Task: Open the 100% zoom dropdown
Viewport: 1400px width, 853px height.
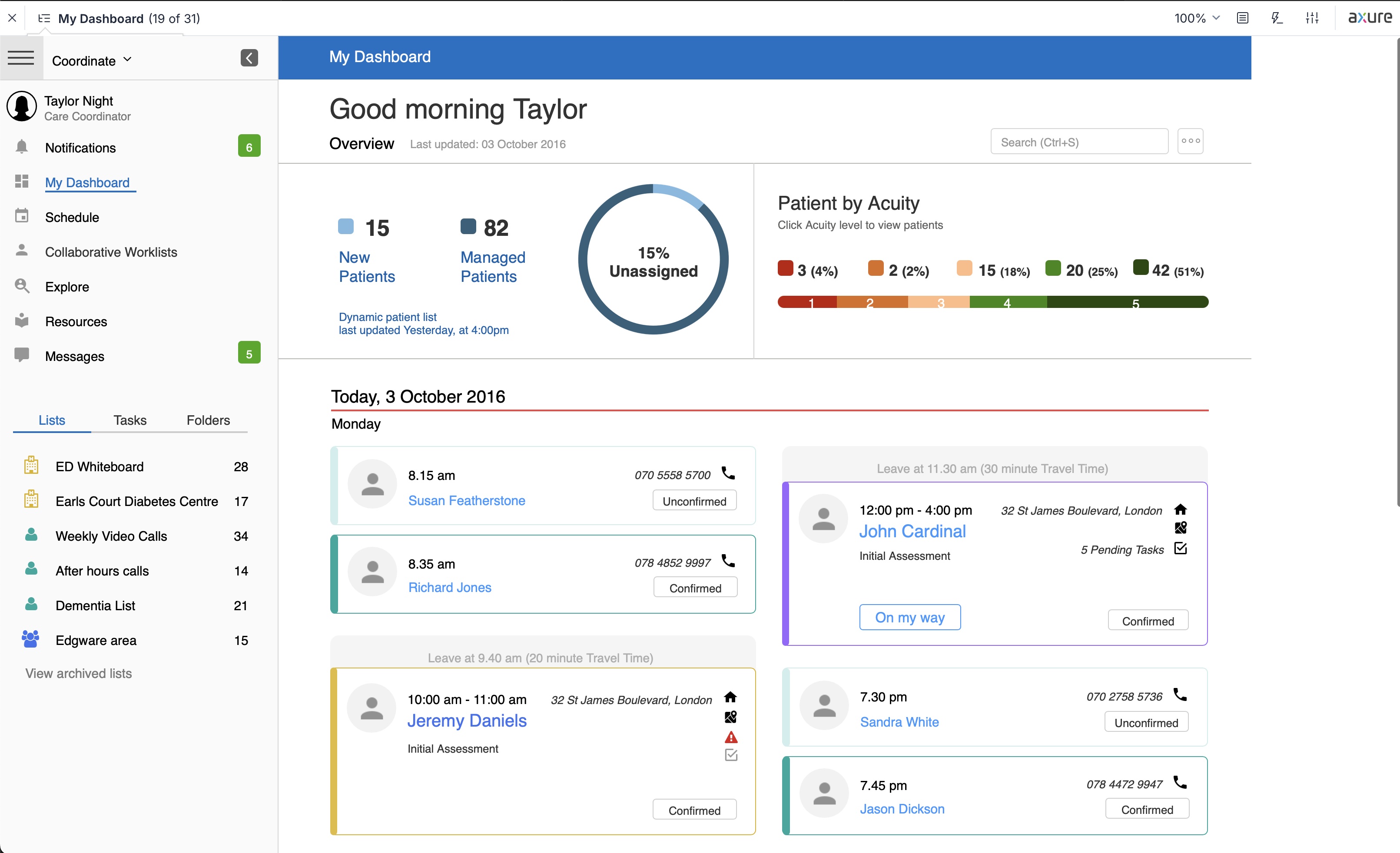Action: [x=1197, y=18]
